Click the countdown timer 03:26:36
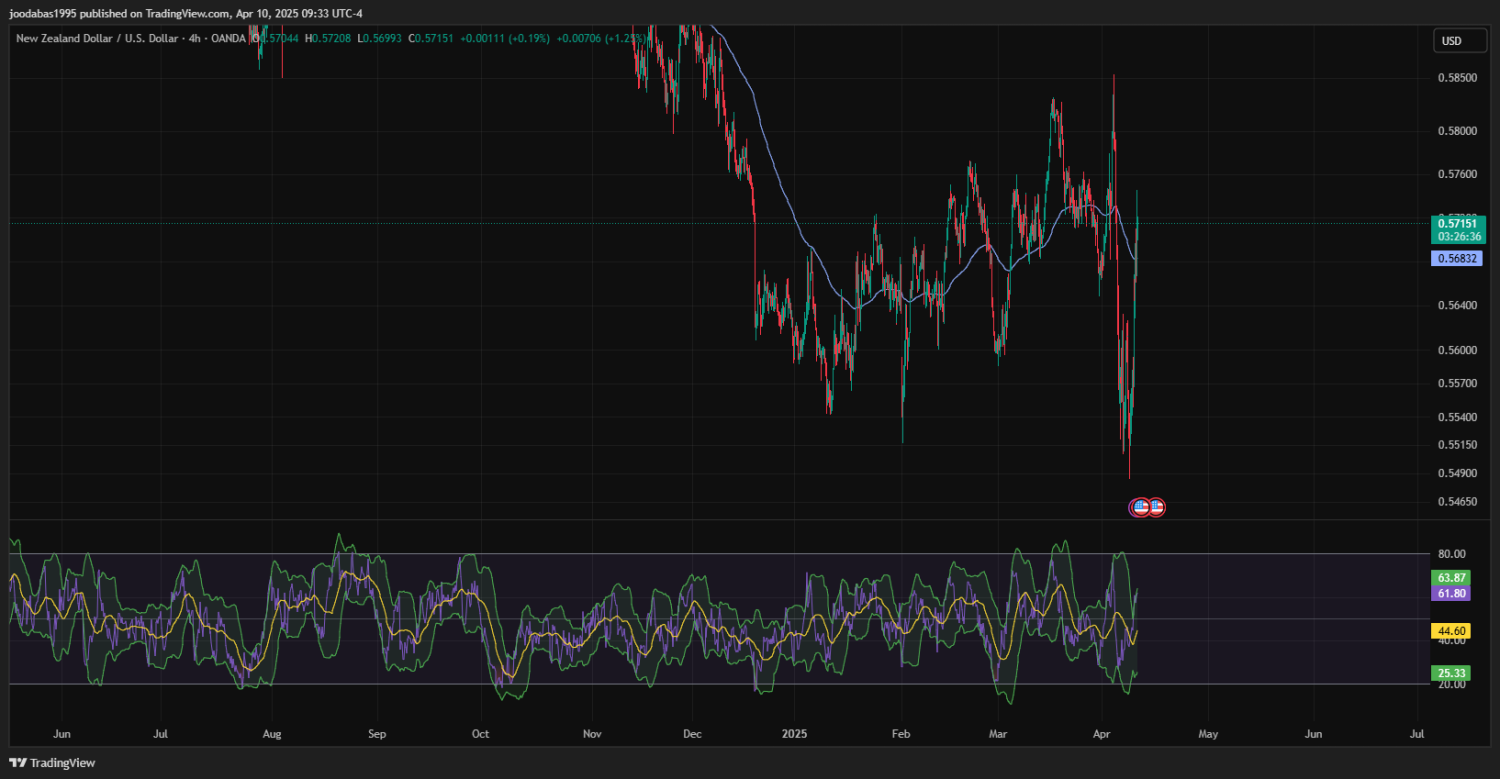Image resolution: width=1500 pixels, height=779 pixels. [1458, 237]
